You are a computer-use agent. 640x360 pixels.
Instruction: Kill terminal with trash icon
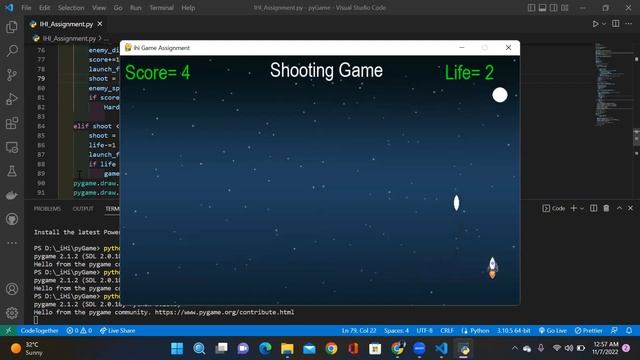click(x=606, y=208)
